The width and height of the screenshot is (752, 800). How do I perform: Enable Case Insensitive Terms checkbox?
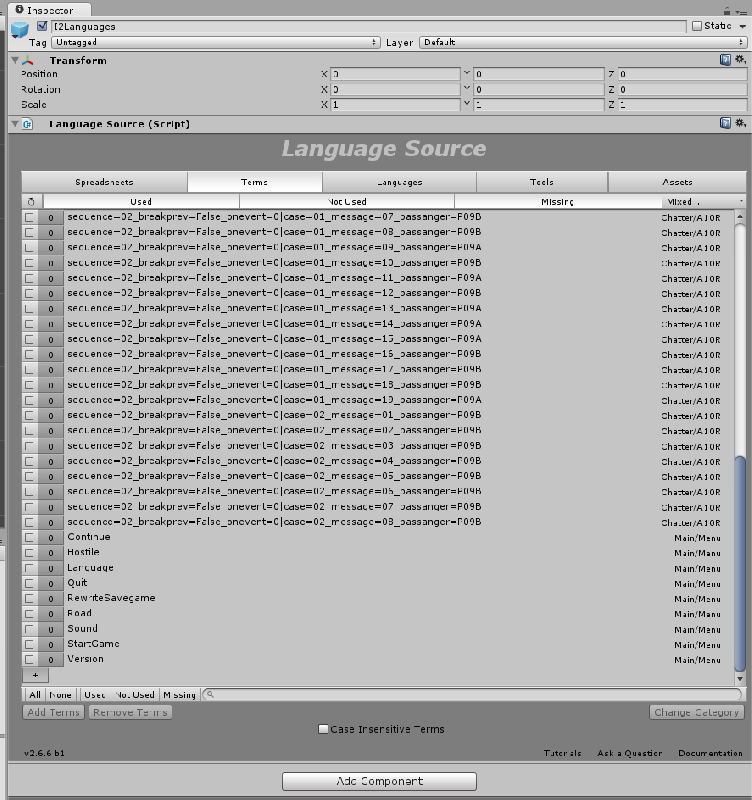pyautogui.click(x=323, y=730)
